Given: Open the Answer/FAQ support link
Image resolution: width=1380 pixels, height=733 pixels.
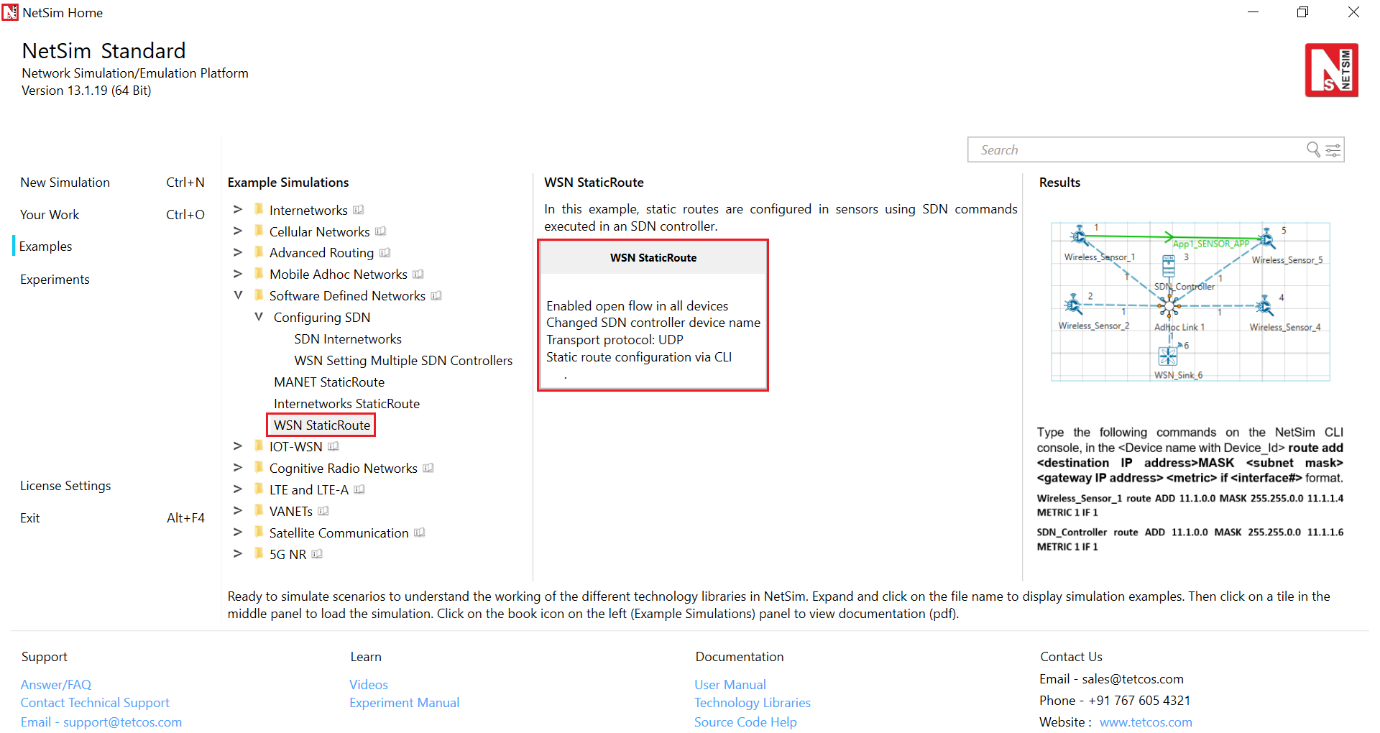Looking at the screenshot, I should coord(56,685).
